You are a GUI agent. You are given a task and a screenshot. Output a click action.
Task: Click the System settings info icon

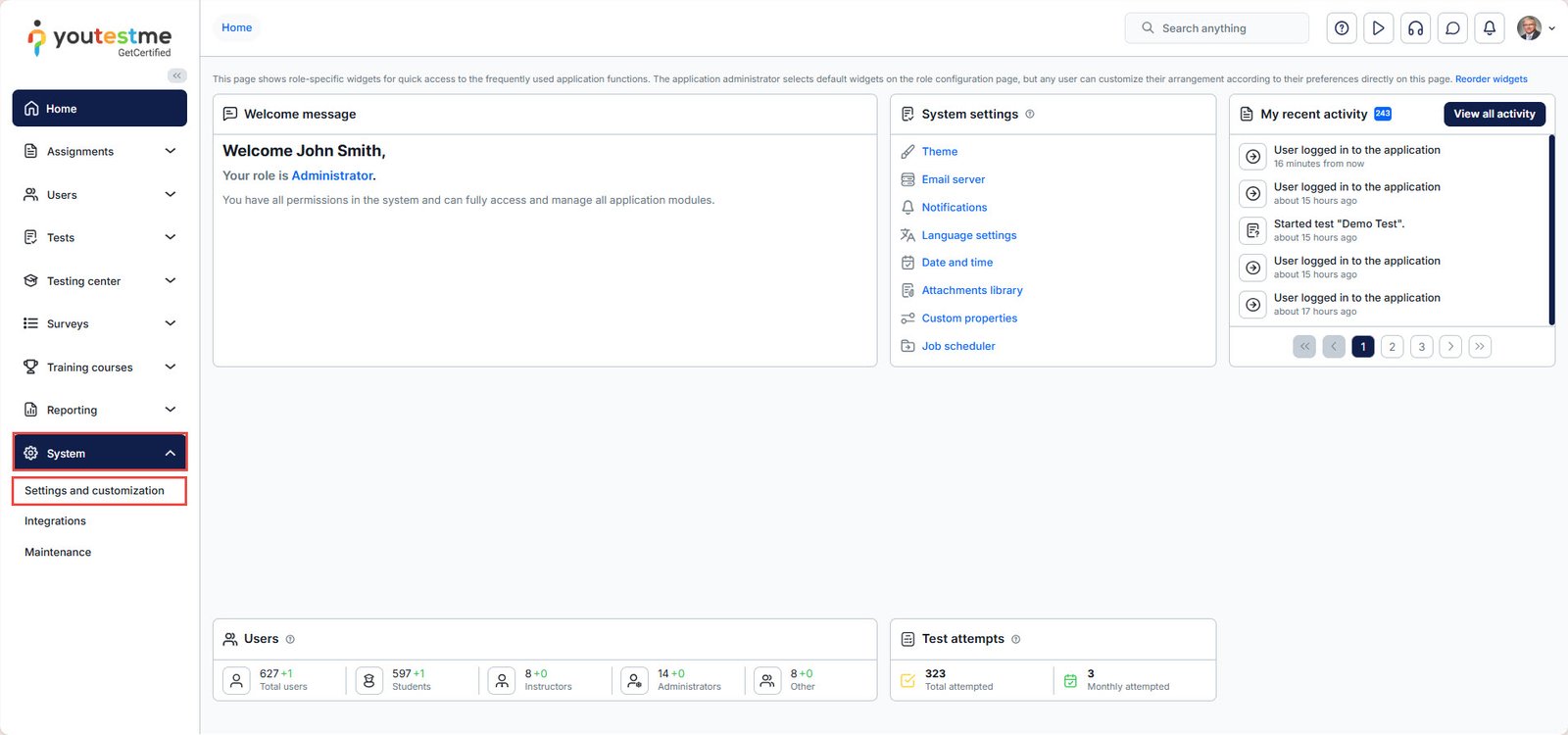pos(1030,115)
